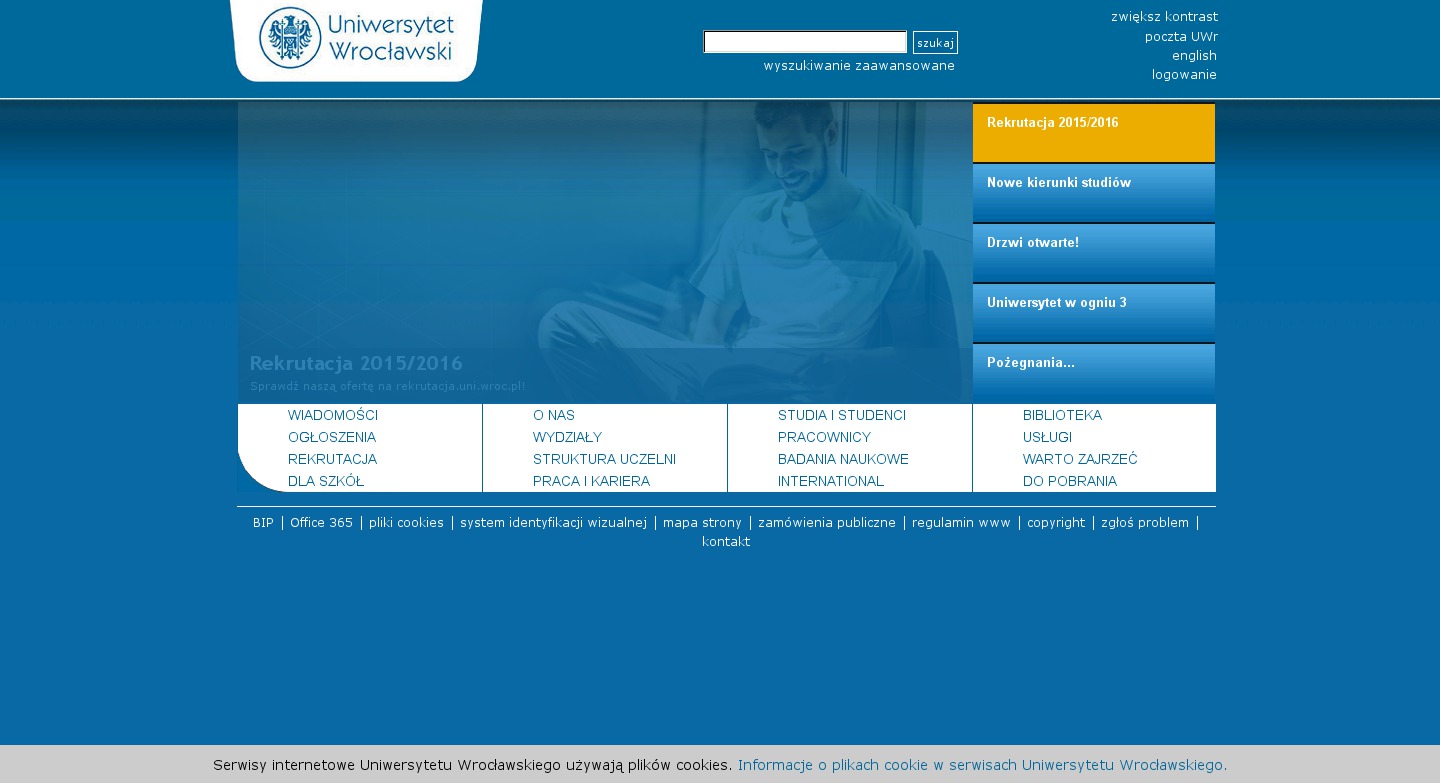Click the student banner image
The image size is (1440, 783).
[x=605, y=252]
